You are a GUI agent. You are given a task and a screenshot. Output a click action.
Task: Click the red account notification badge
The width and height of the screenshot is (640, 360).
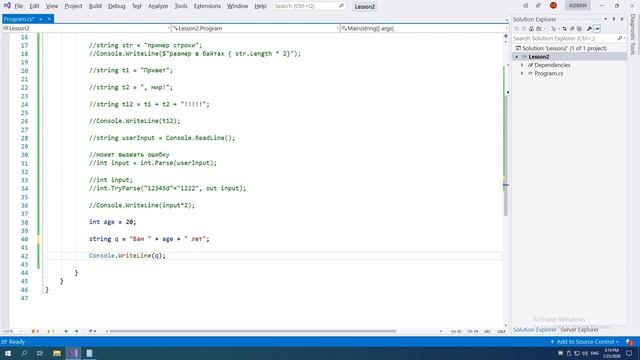pyautogui.click(x=553, y=6)
